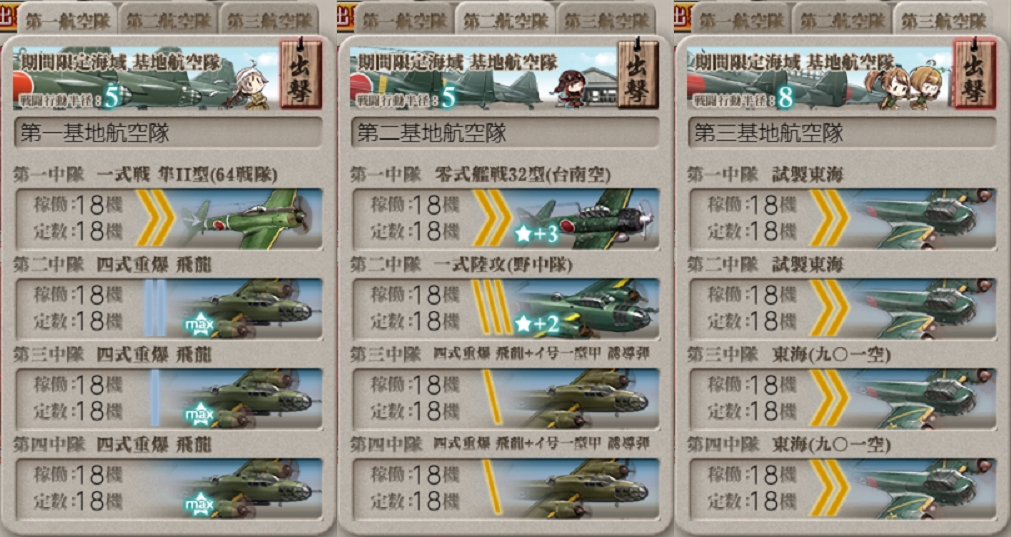Edit the 第三基地航空隊 name field

click(x=843, y=133)
